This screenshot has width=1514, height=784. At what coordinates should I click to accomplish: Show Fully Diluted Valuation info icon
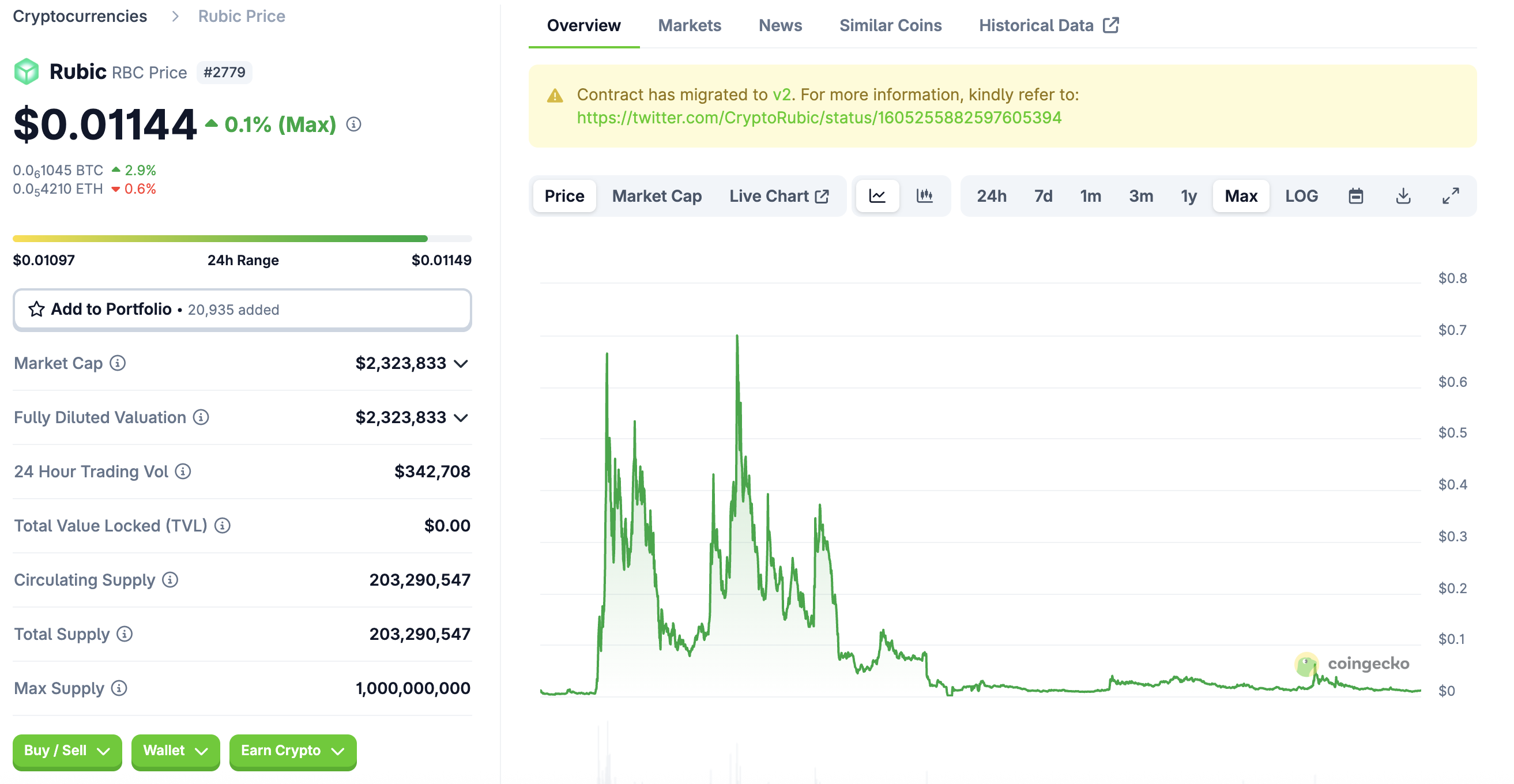click(x=201, y=417)
